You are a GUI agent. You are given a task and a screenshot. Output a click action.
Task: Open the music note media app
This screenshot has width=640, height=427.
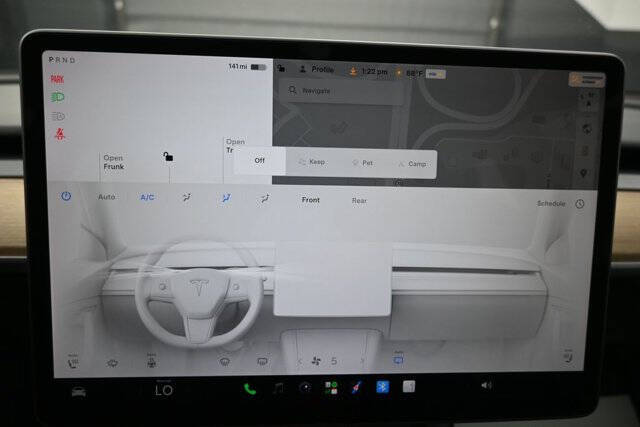click(x=278, y=388)
